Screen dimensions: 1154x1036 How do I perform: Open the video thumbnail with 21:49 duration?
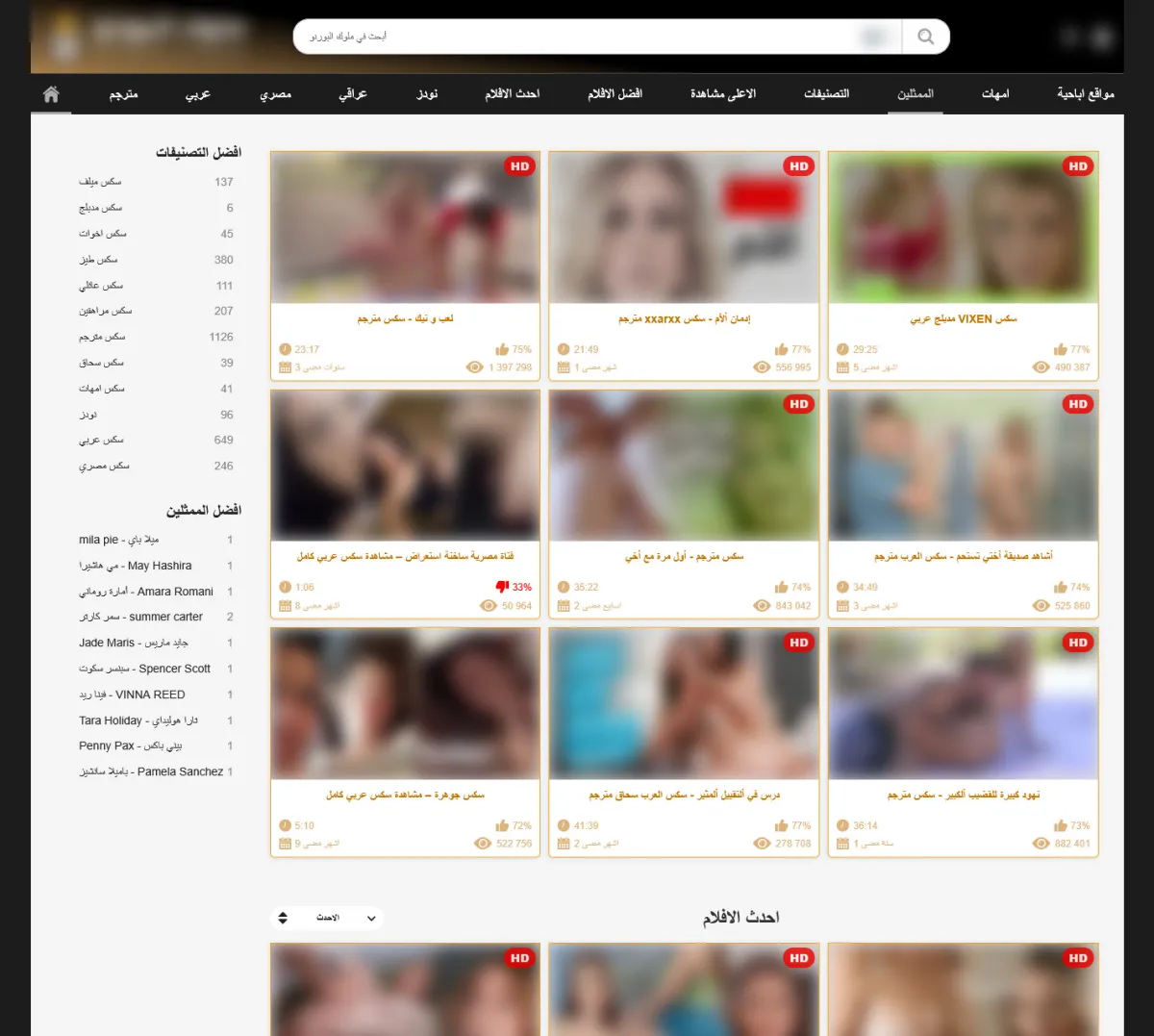(684, 228)
